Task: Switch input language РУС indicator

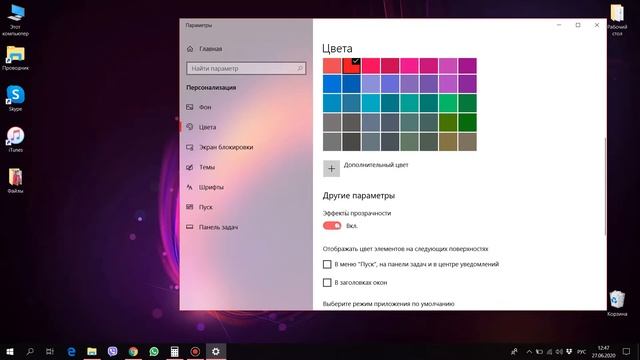Action: point(582,351)
